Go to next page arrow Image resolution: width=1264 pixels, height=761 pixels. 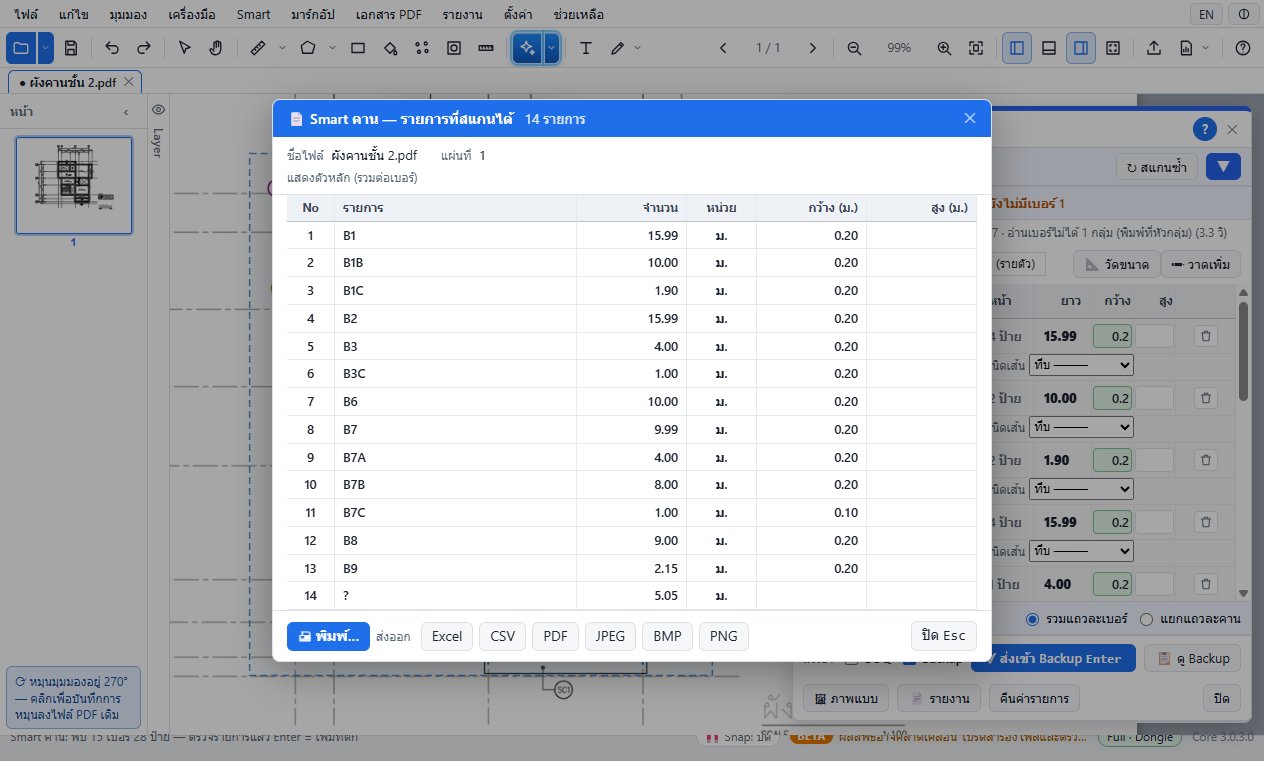click(x=813, y=48)
